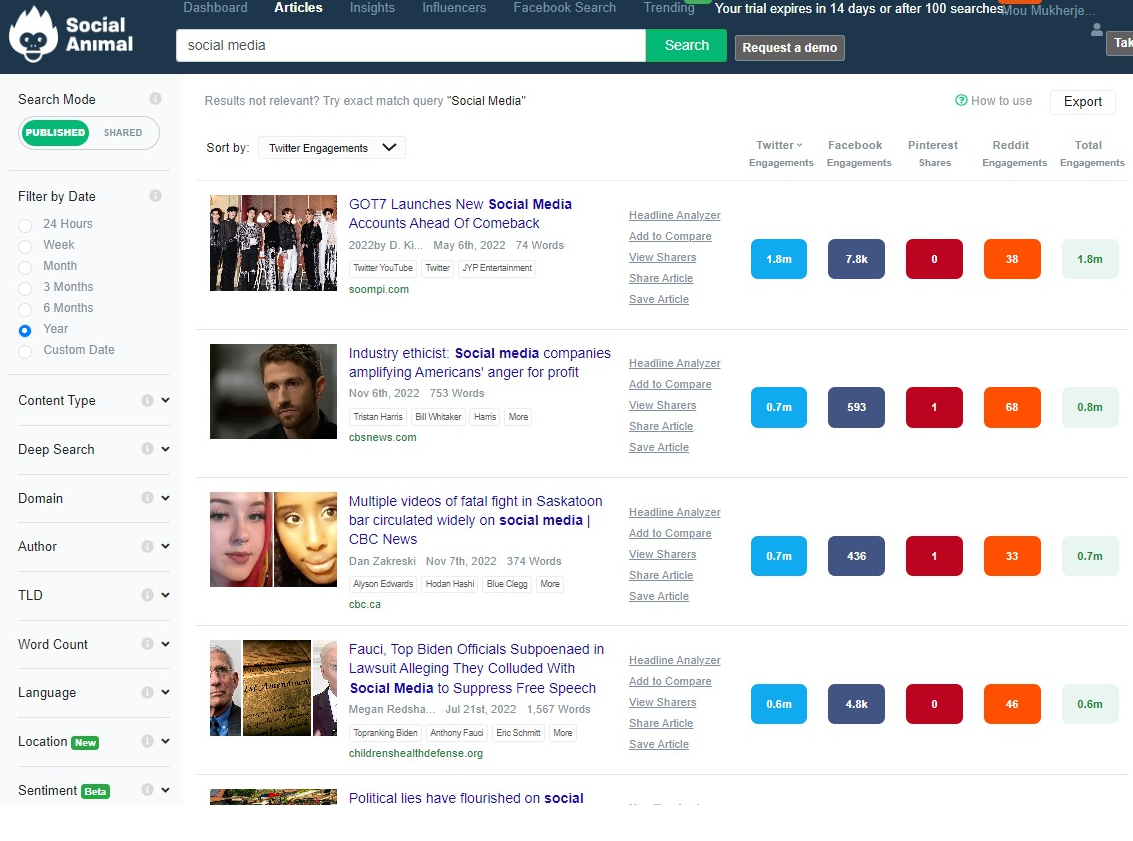Click inside the social media search field
1133x841 pixels.
click(x=410, y=46)
